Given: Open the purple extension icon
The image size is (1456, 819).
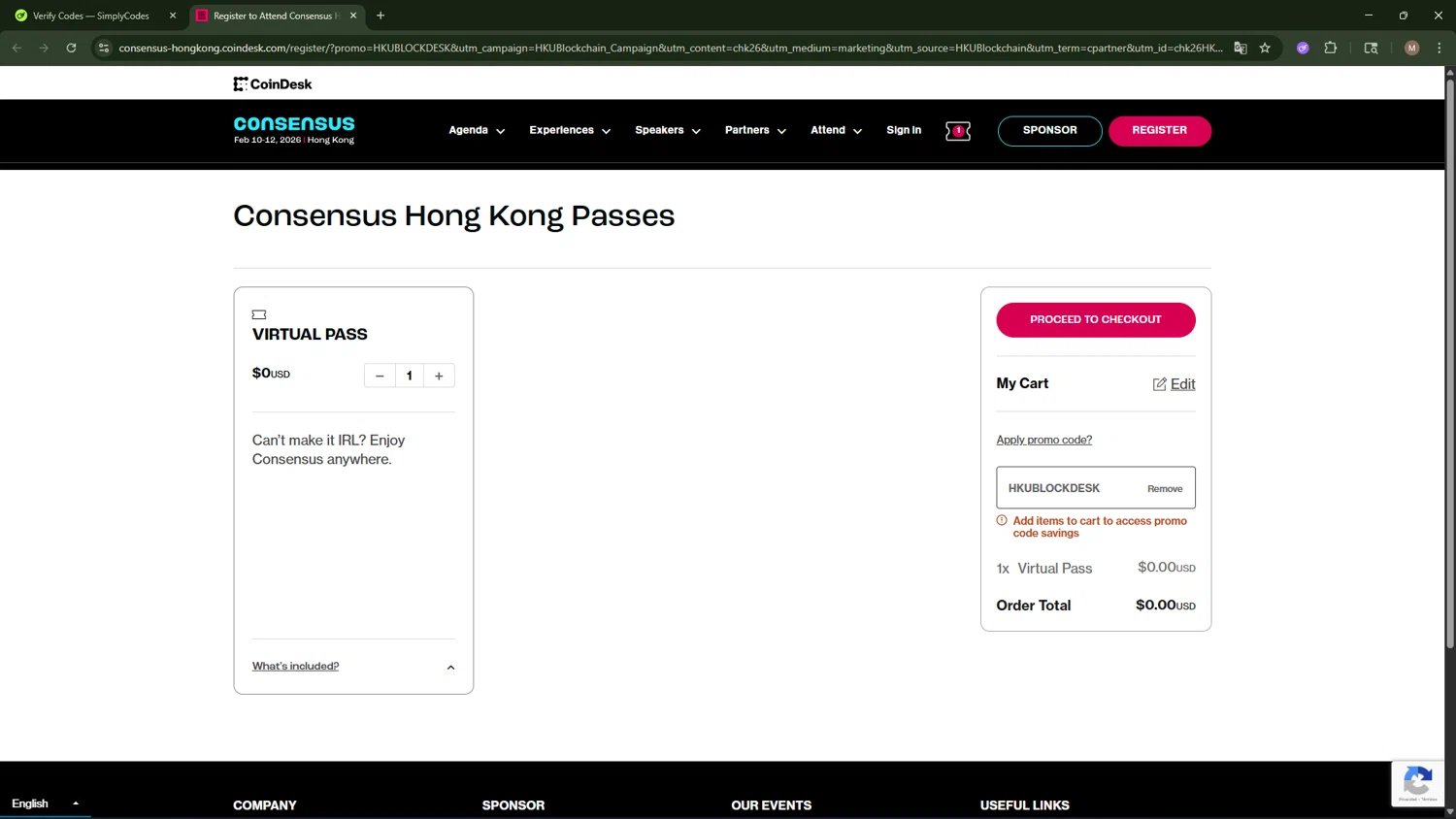Looking at the screenshot, I should tap(1303, 48).
